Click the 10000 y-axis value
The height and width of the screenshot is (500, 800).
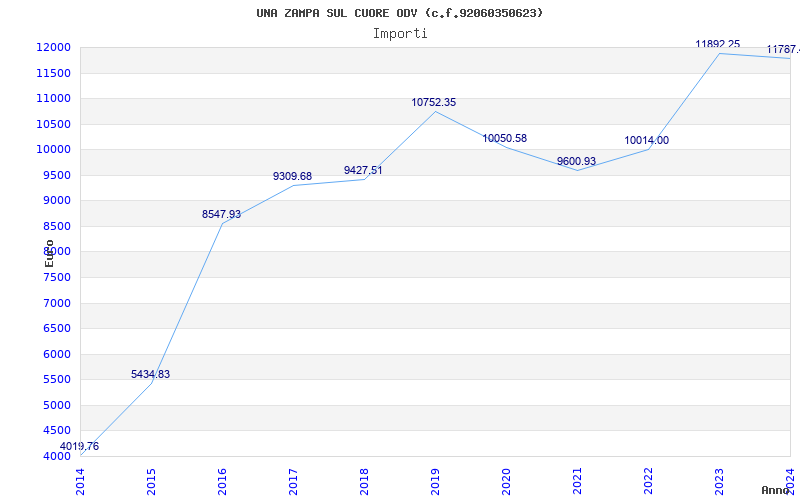[53, 149]
